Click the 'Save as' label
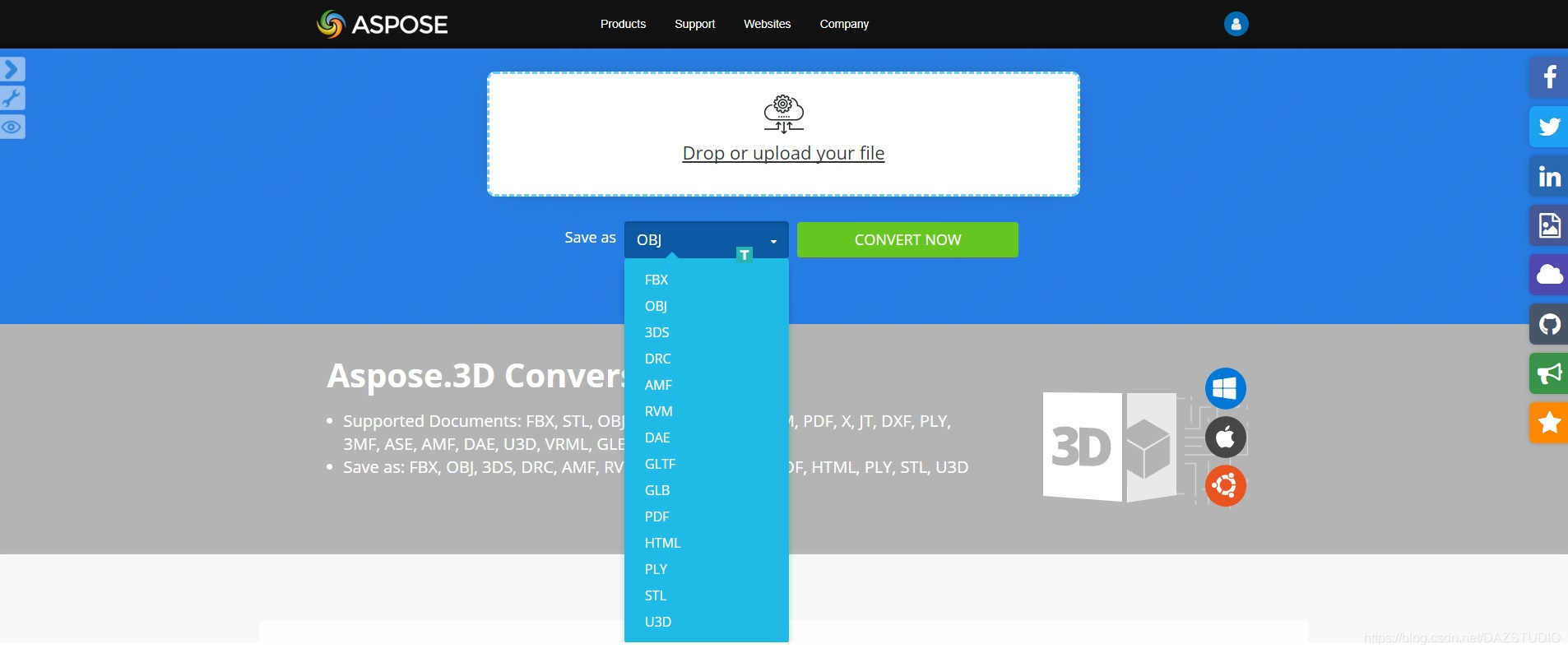The height and width of the screenshot is (653, 1568). [590, 238]
